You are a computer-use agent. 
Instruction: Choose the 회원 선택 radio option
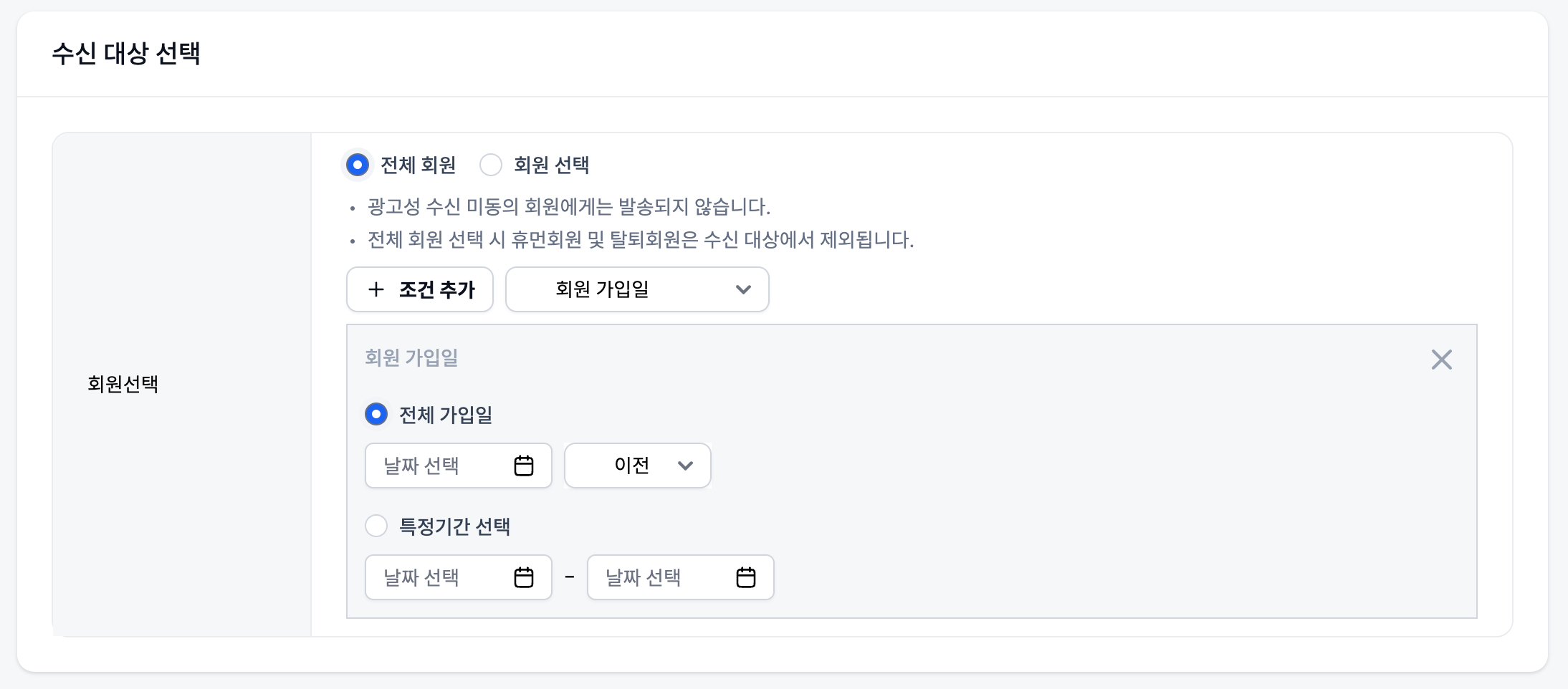coord(491,165)
